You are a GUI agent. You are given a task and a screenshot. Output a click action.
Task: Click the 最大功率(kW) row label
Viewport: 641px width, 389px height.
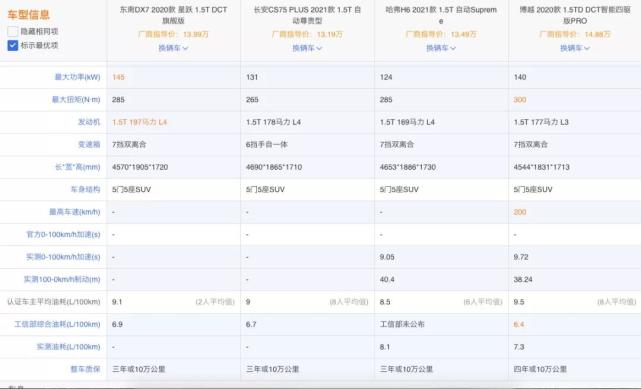[77, 77]
